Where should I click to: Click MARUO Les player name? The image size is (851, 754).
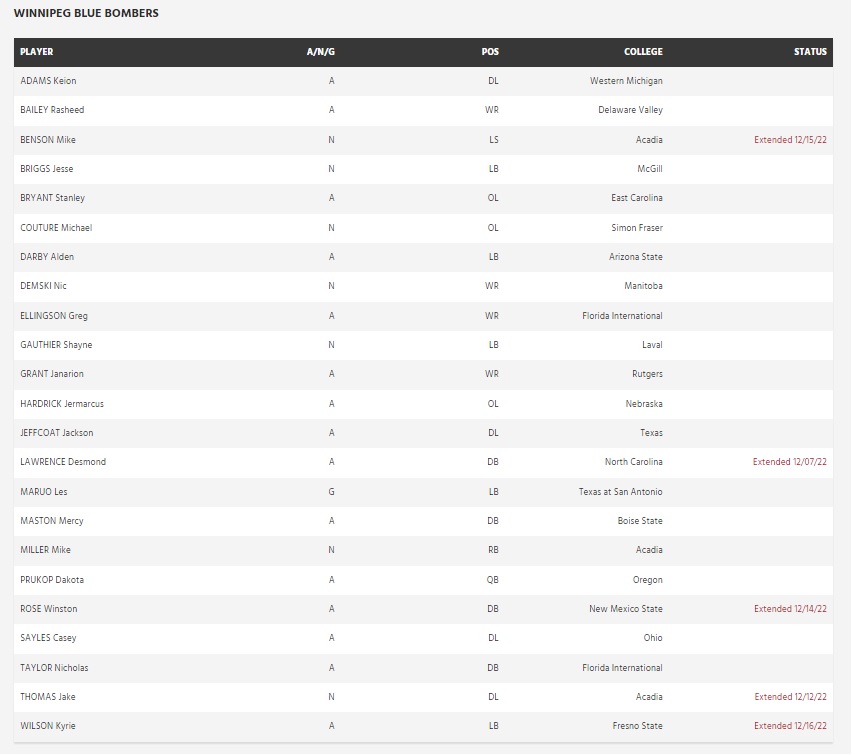click(44, 492)
